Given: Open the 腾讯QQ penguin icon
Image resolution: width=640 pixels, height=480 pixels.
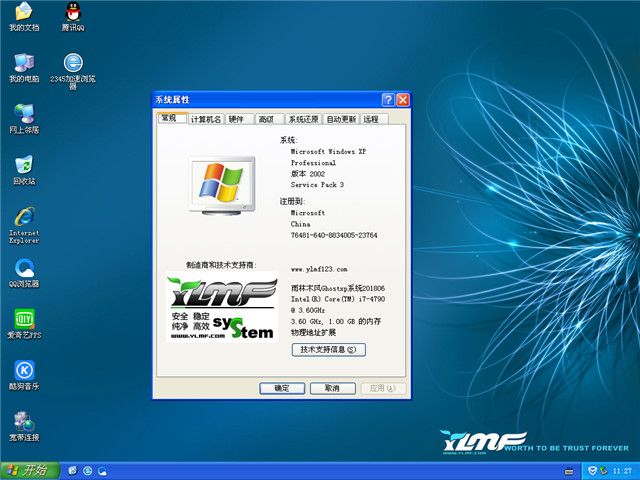Looking at the screenshot, I should tap(73, 12).
